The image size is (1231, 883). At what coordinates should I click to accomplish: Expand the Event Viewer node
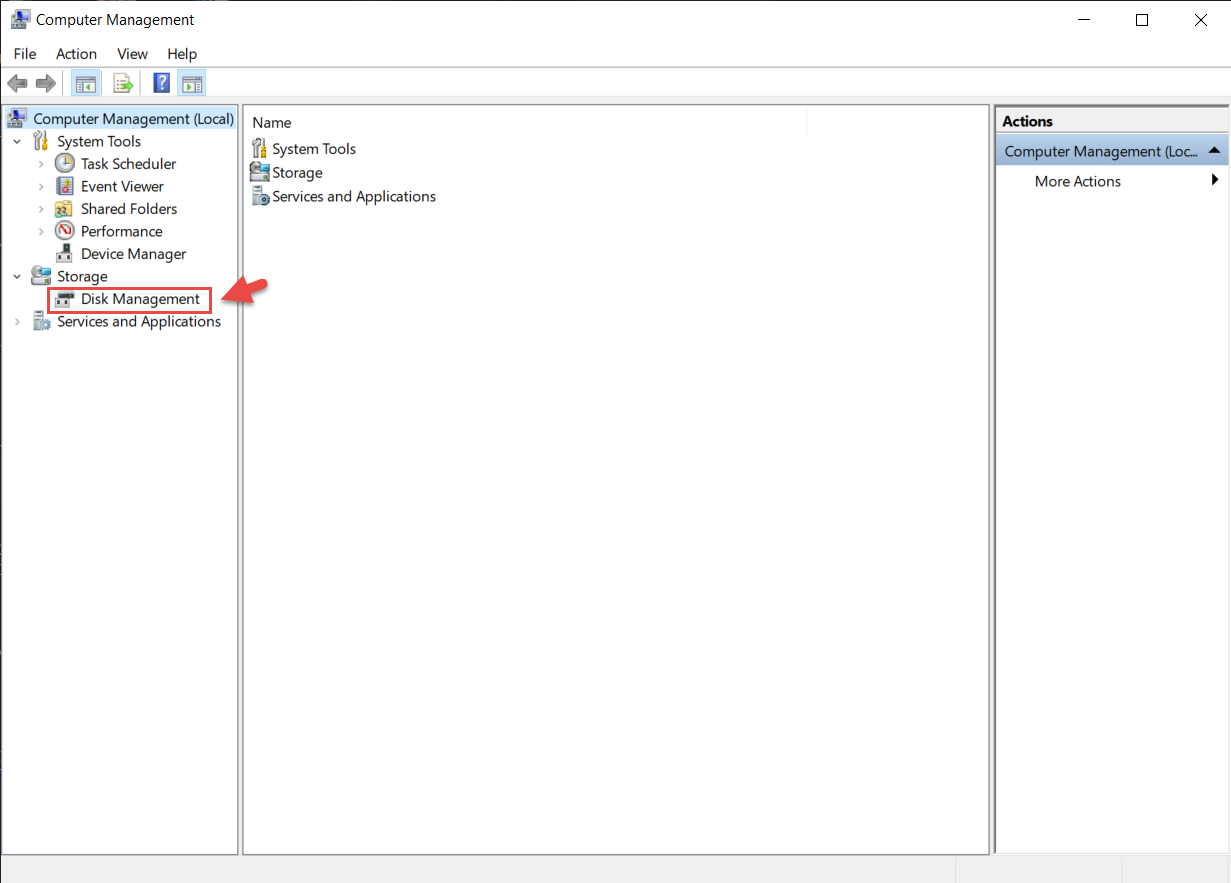point(41,186)
